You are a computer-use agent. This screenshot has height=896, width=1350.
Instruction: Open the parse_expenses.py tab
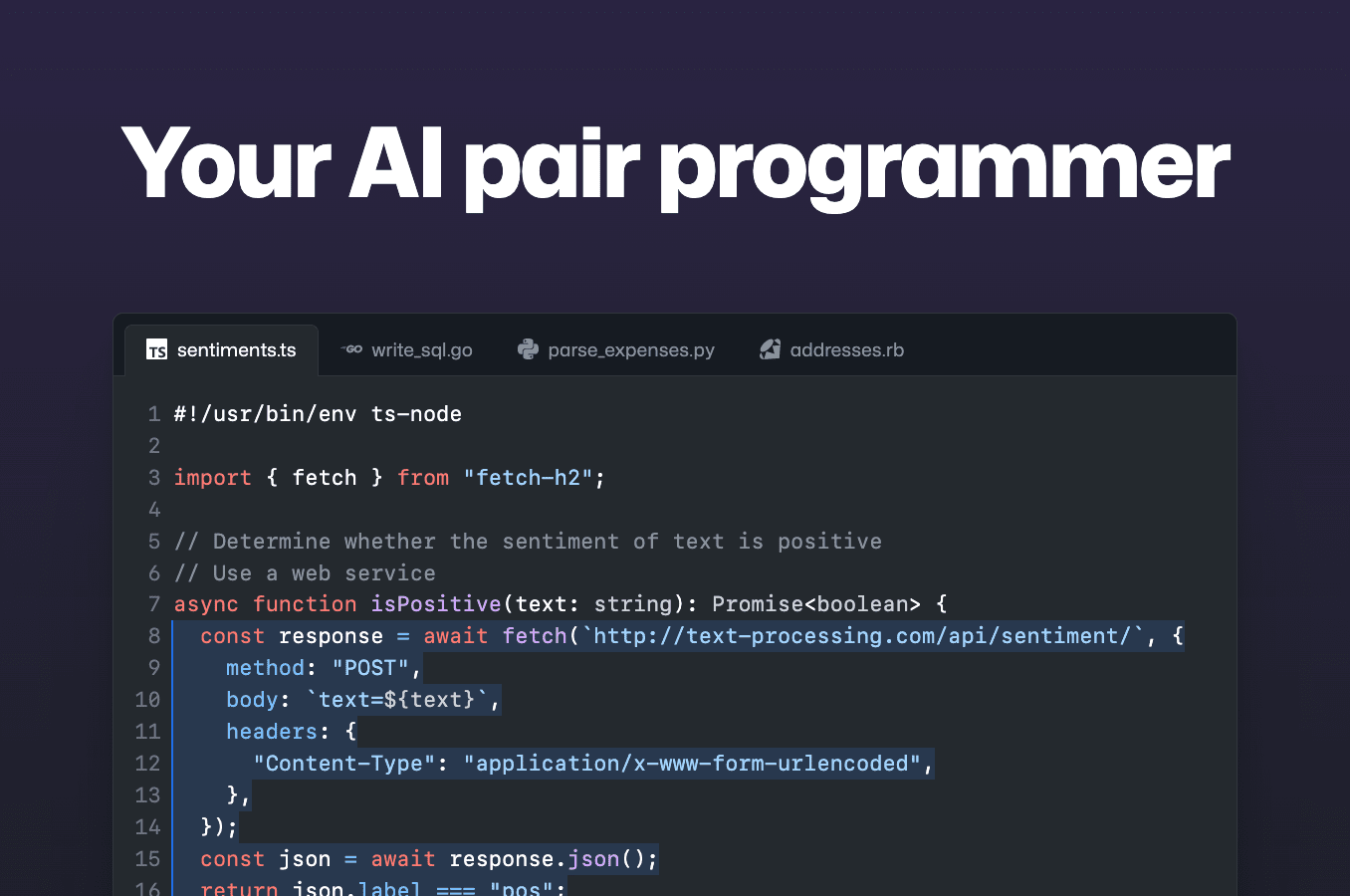click(x=631, y=349)
